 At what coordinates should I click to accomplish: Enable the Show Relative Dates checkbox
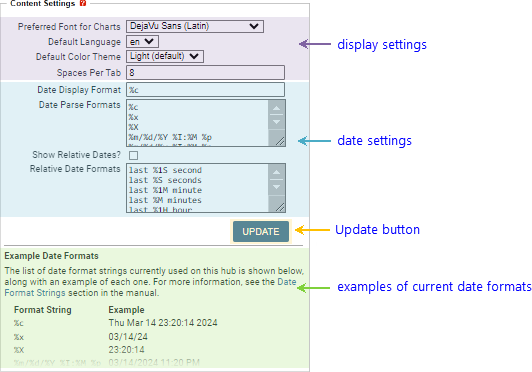133,155
